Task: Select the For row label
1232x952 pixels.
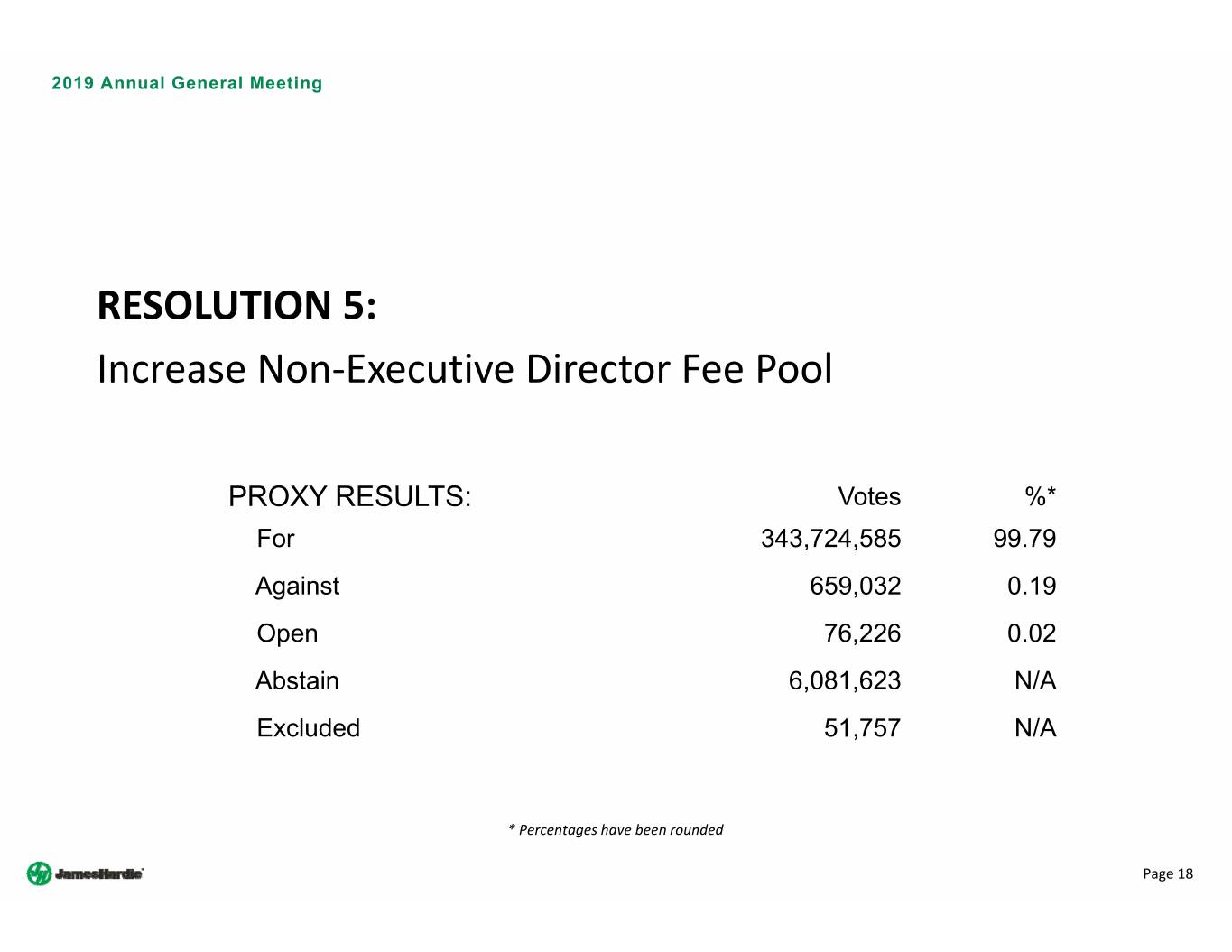Action: point(275,539)
